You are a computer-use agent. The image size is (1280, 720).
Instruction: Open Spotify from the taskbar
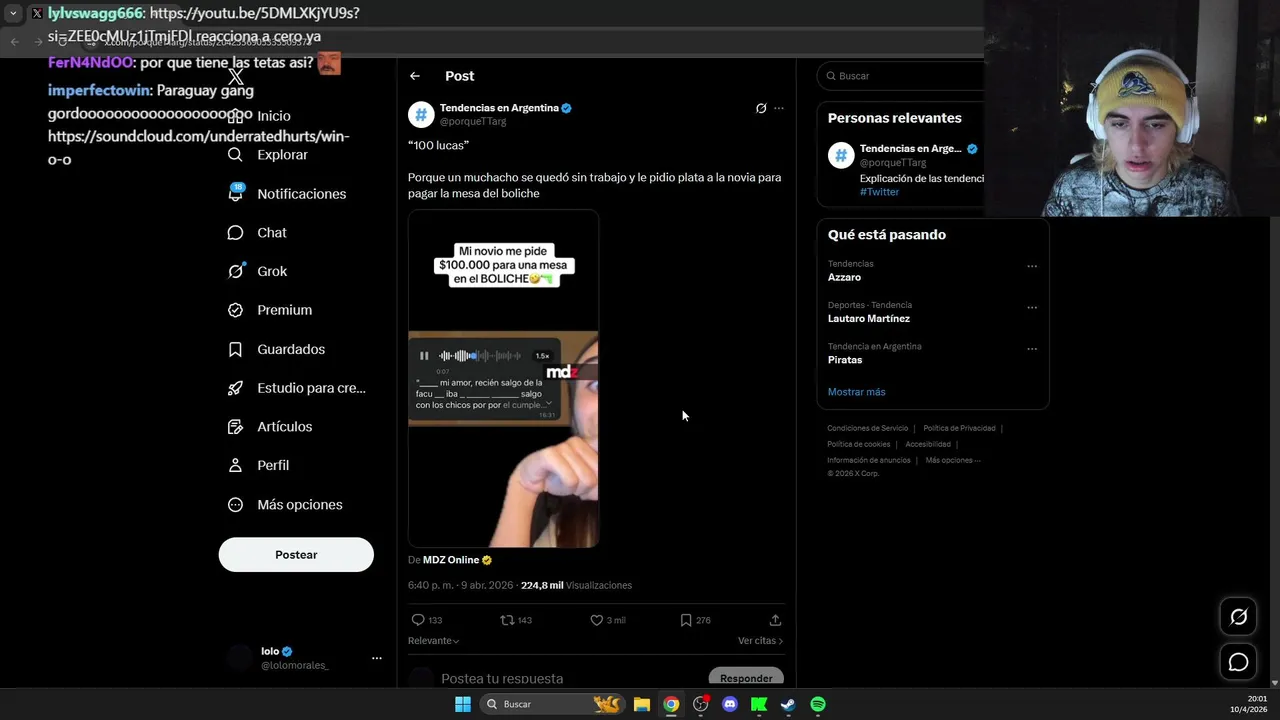818,704
